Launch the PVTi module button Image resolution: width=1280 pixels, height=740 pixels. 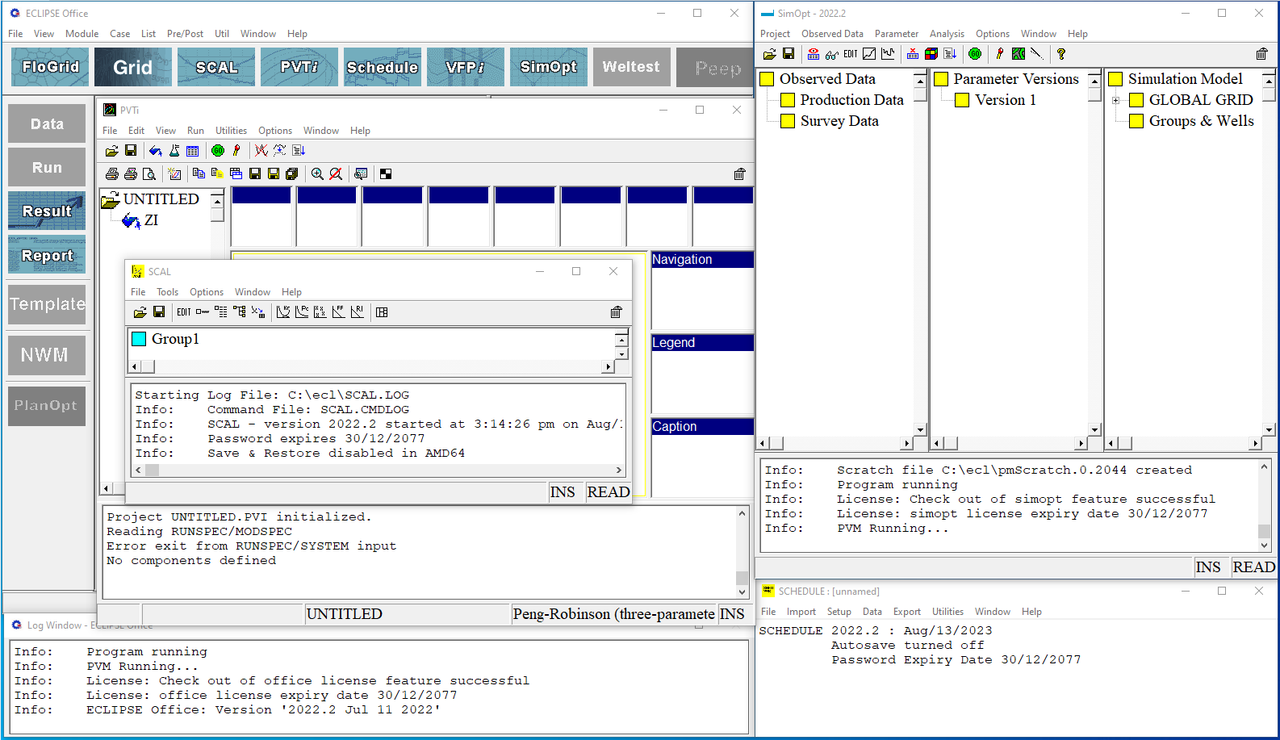click(x=299, y=67)
